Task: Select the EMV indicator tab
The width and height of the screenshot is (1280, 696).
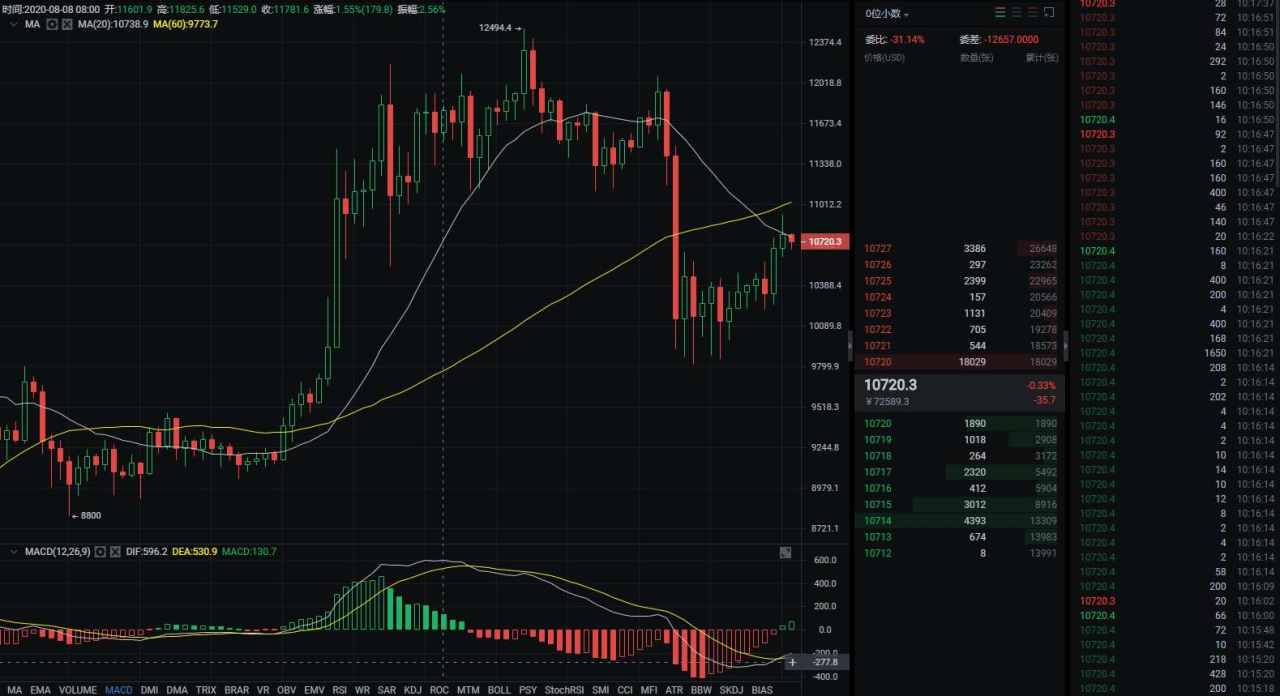Action: [x=314, y=690]
